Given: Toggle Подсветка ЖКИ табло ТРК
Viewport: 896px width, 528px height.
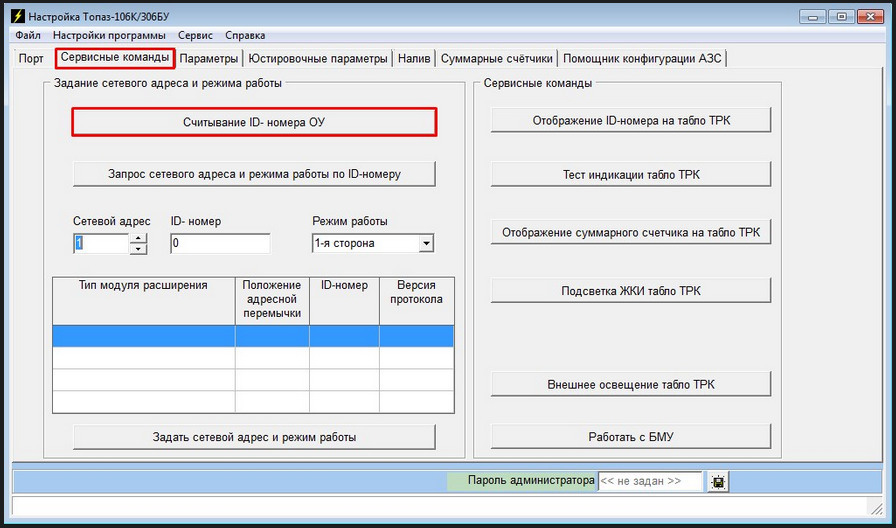Looking at the screenshot, I should point(631,291).
